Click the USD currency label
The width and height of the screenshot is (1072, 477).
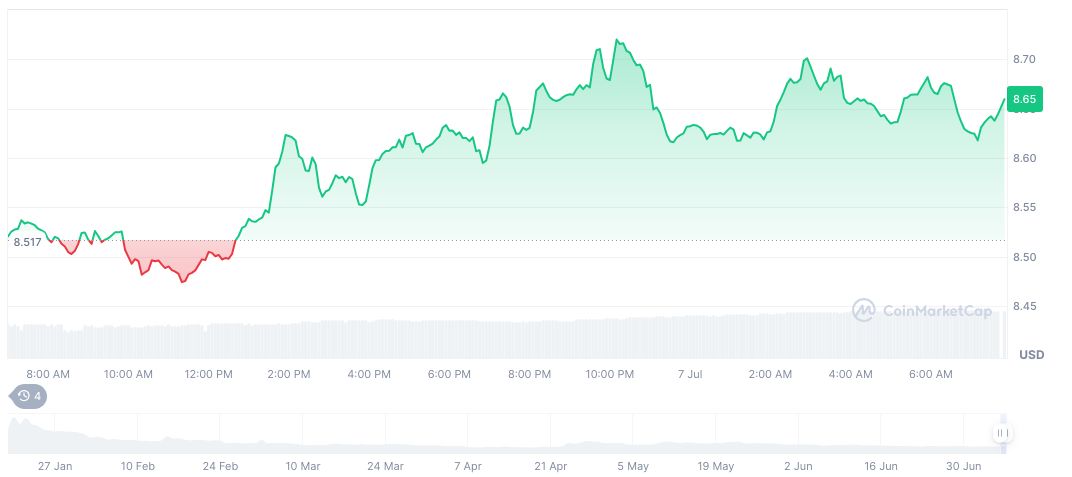click(x=1031, y=355)
